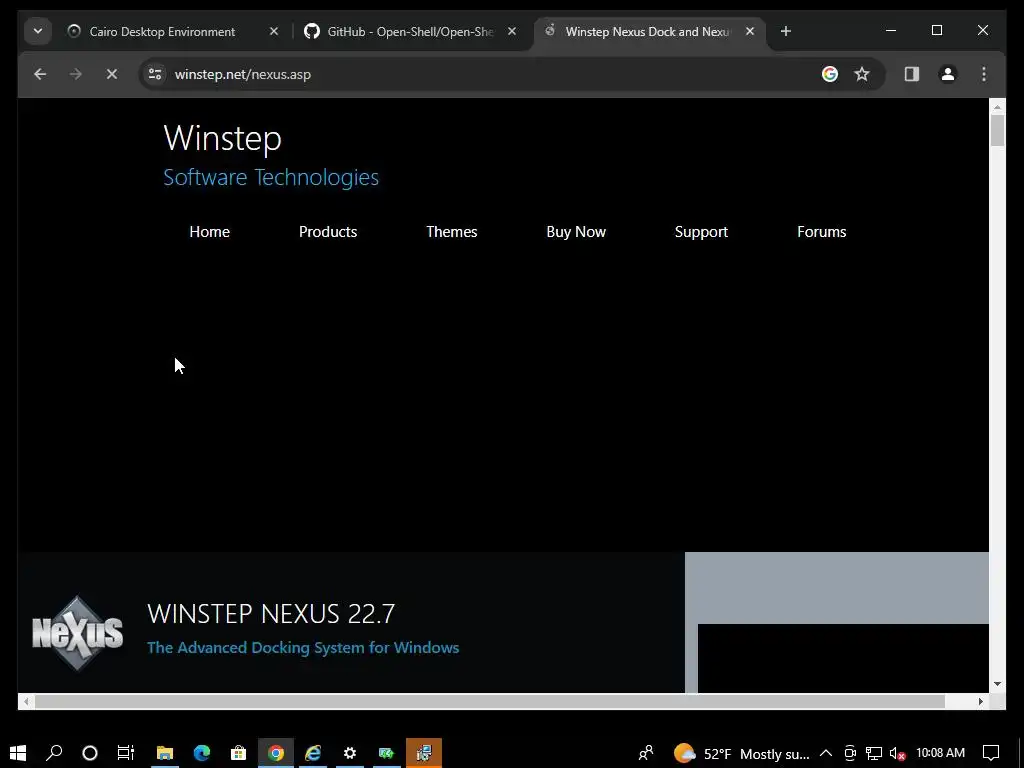The height and width of the screenshot is (768, 1024).
Task: Click the forward navigation arrow
Action: (x=76, y=74)
